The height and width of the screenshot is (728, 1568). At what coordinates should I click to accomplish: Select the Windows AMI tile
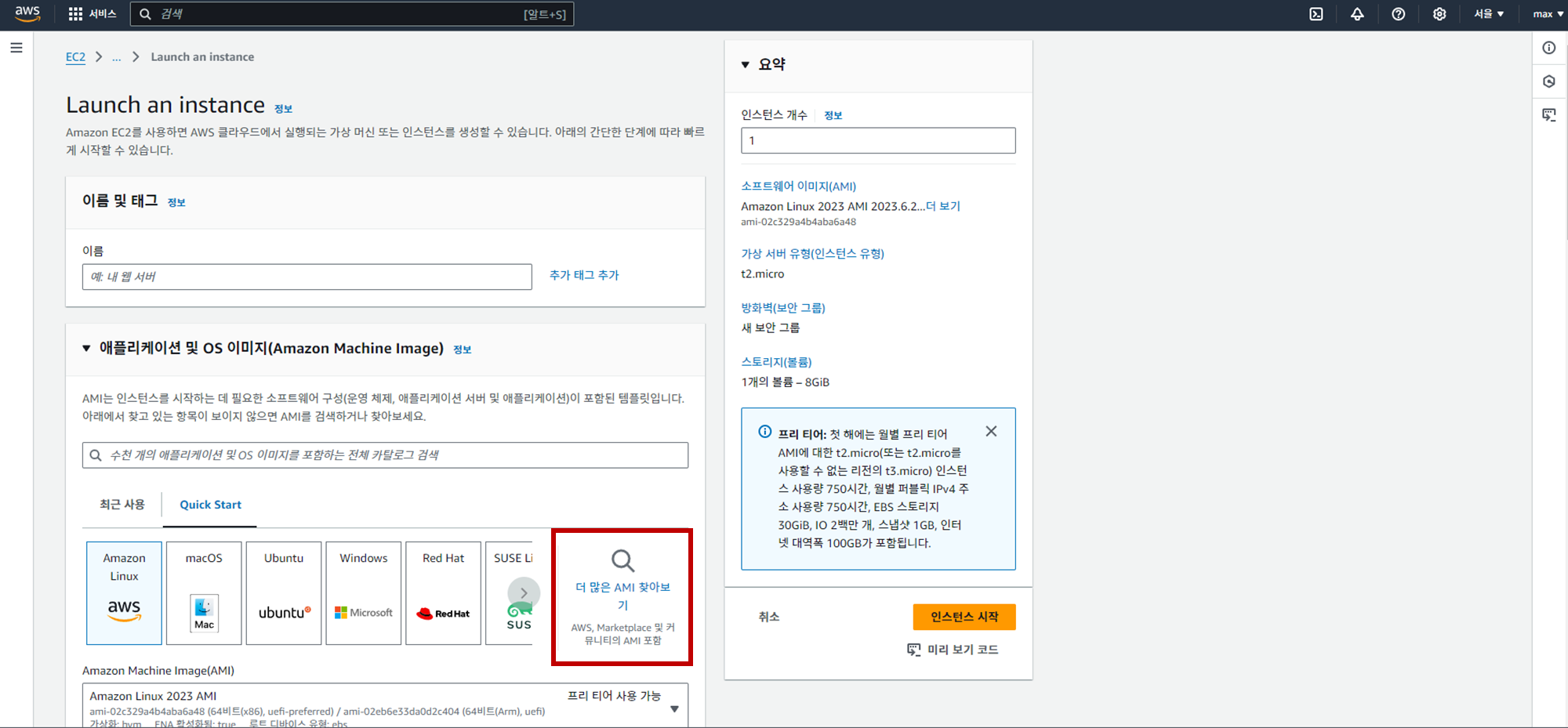coord(364,593)
